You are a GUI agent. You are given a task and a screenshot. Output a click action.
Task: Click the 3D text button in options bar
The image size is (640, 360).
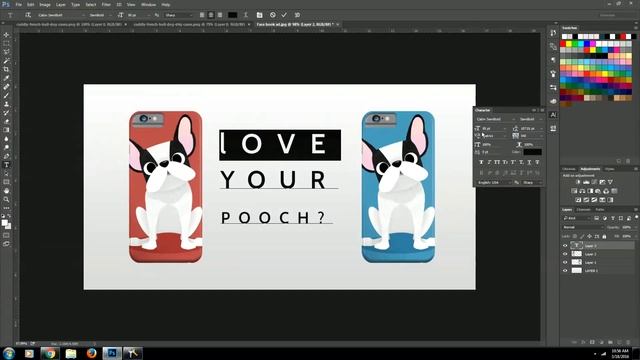click(x=297, y=15)
